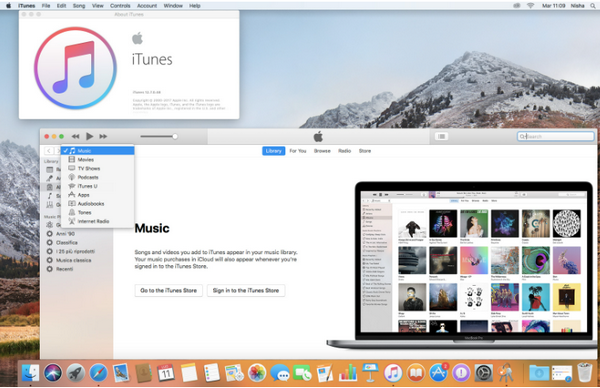600x388 pixels.
Task: Switch to the Store tab
Action: [x=365, y=151]
